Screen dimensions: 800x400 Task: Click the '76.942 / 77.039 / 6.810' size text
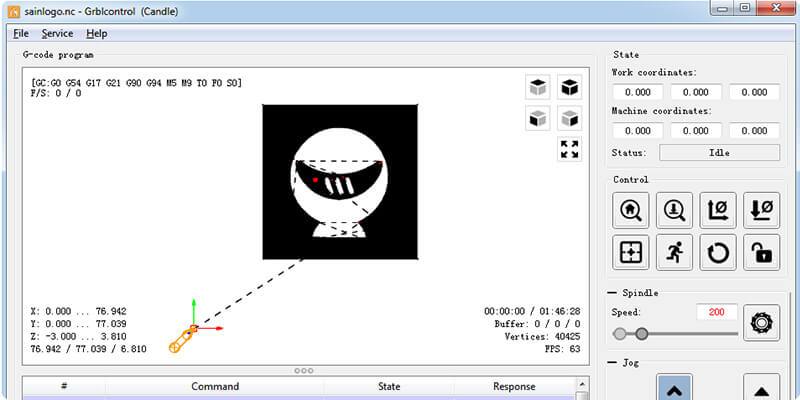click(x=89, y=349)
